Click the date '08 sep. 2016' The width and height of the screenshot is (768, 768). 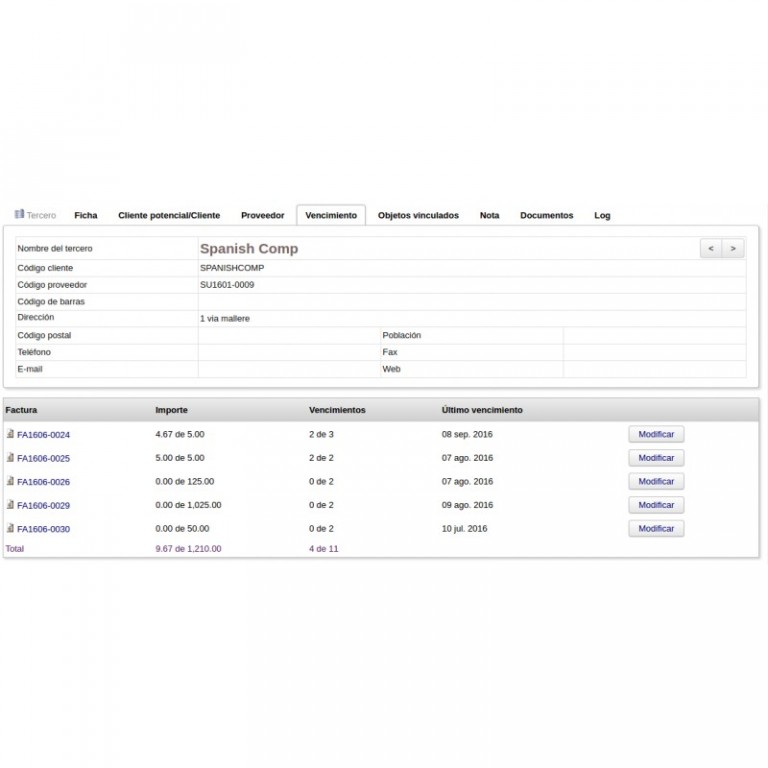[x=467, y=434]
